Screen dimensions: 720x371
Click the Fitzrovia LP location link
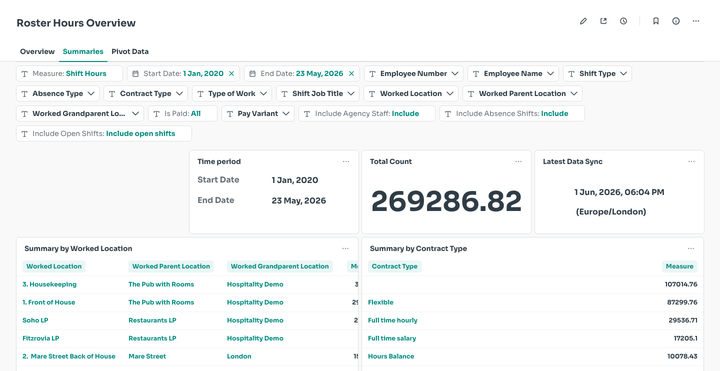(41, 338)
